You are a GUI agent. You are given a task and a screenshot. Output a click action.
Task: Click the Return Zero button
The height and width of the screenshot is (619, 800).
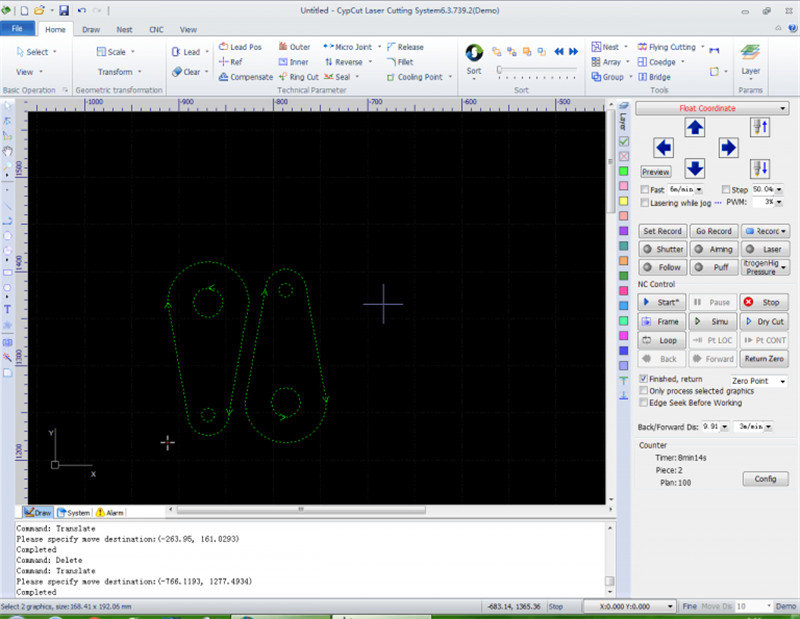tap(763, 358)
